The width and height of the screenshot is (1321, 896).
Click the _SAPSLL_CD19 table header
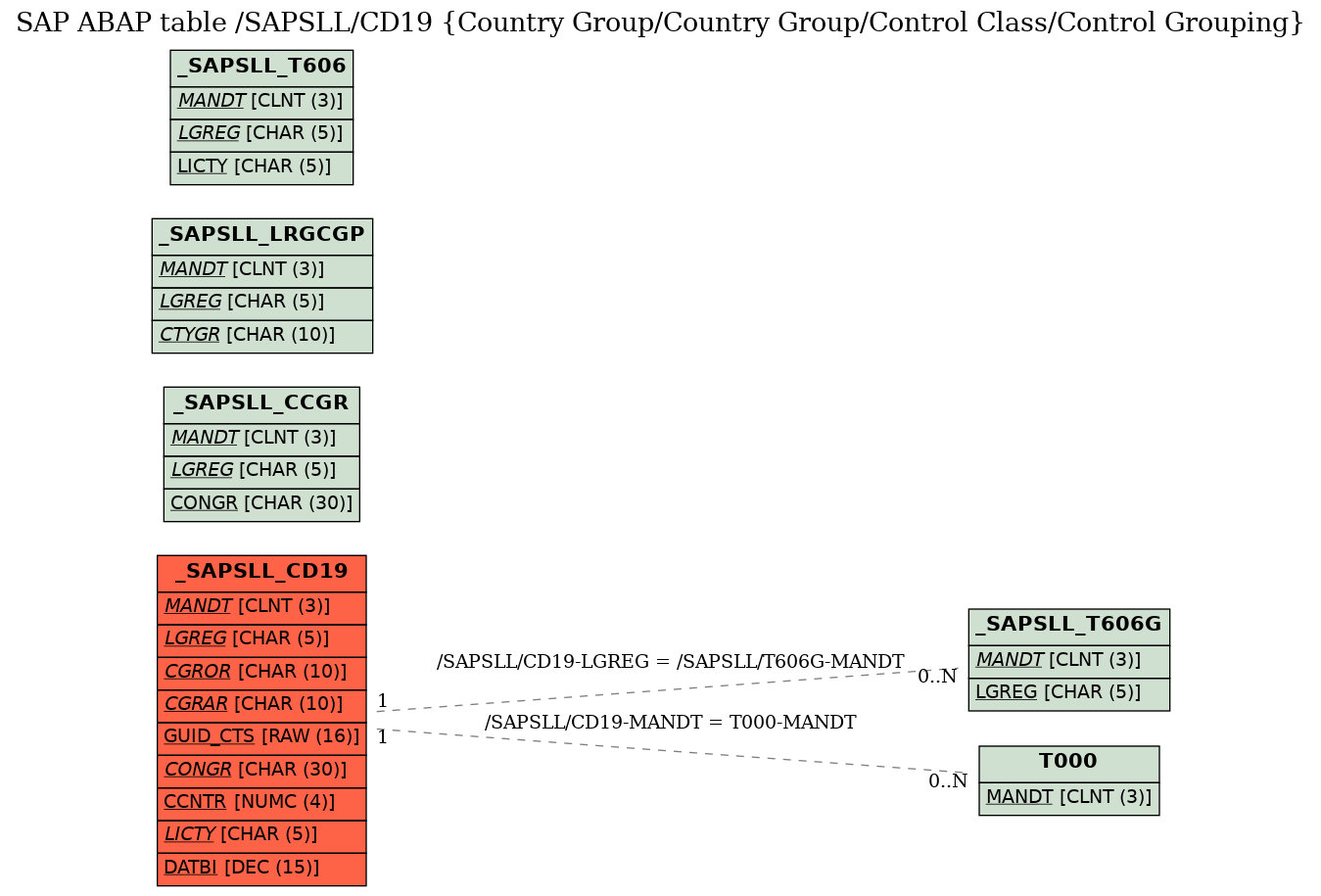(261, 573)
